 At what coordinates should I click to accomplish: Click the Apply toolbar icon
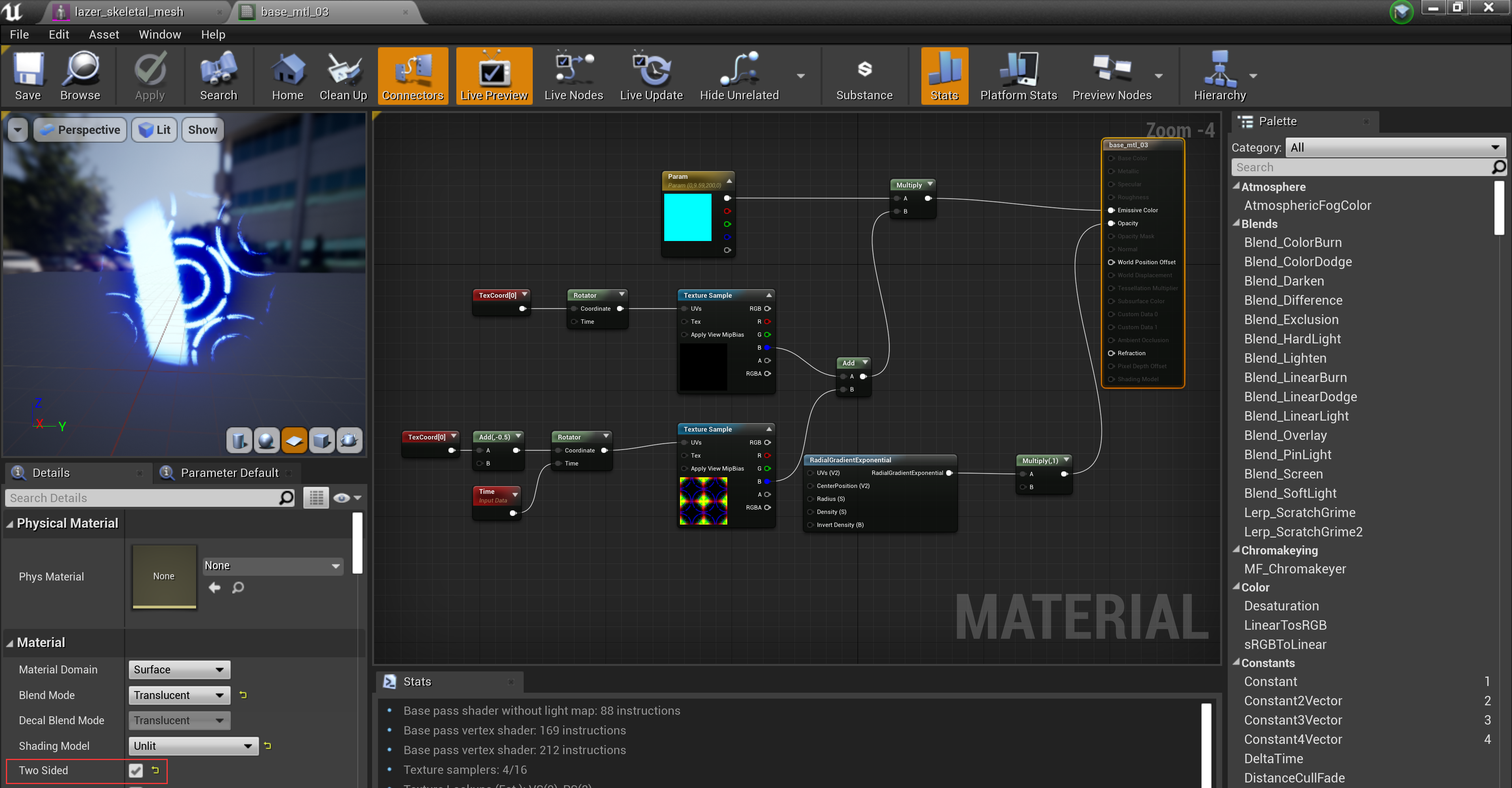(x=150, y=75)
